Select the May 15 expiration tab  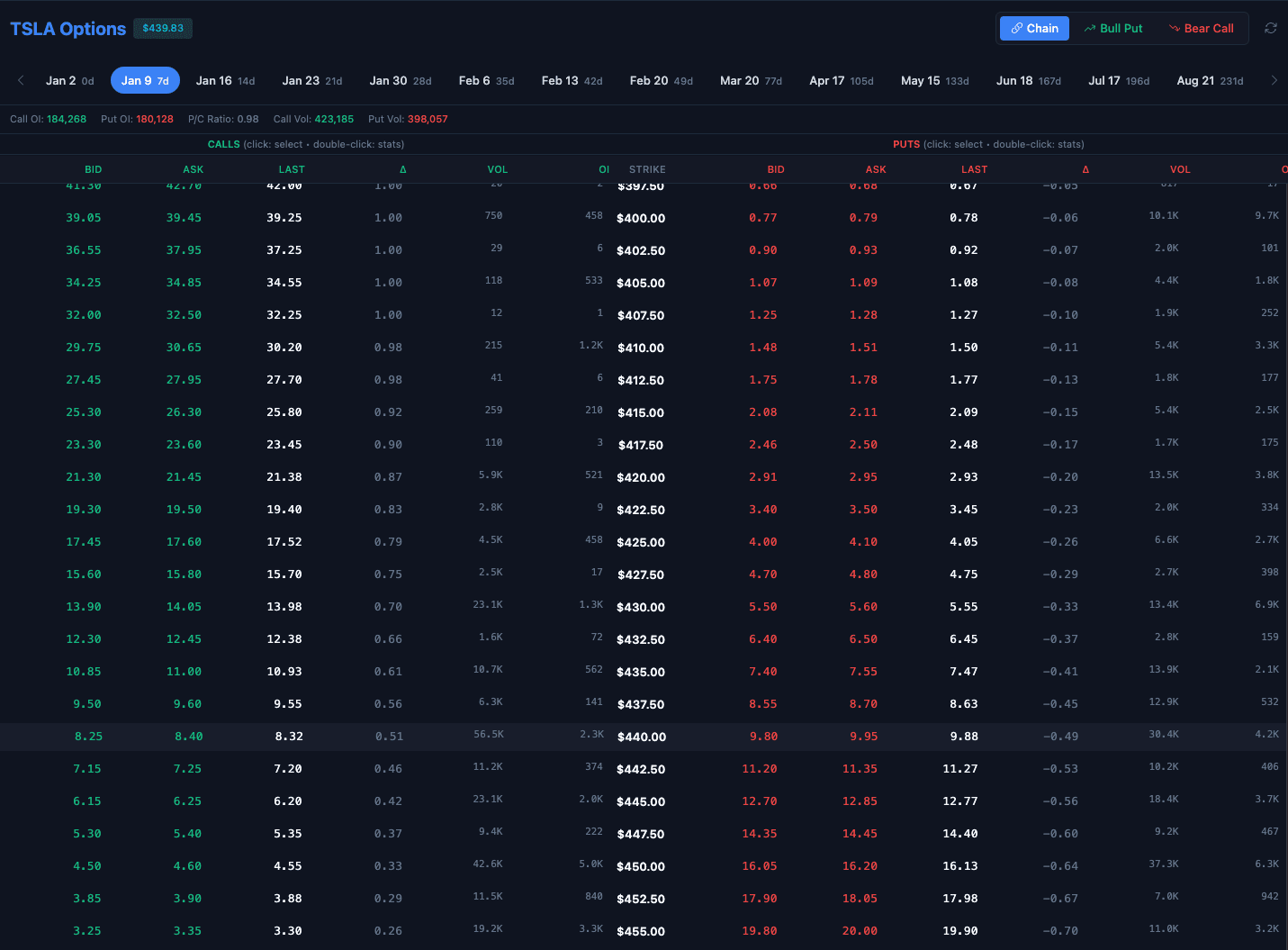click(x=935, y=80)
